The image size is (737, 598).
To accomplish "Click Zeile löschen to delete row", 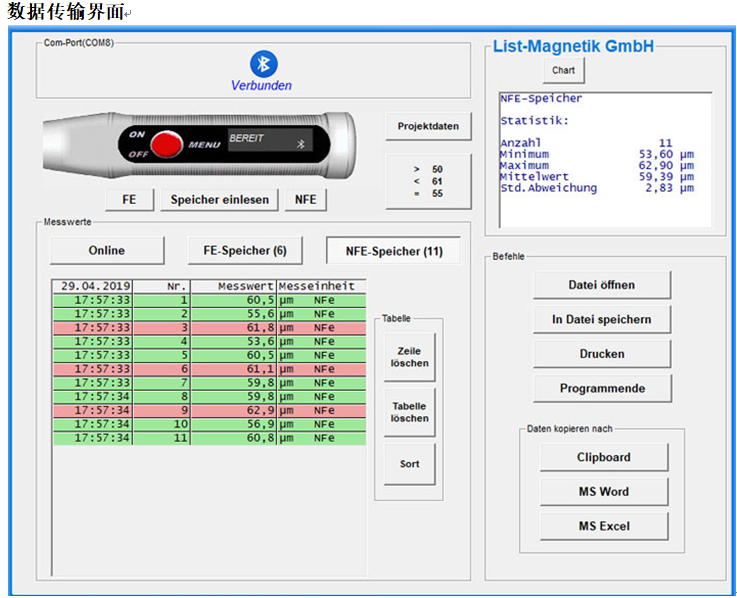I will [x=409, y=357].
